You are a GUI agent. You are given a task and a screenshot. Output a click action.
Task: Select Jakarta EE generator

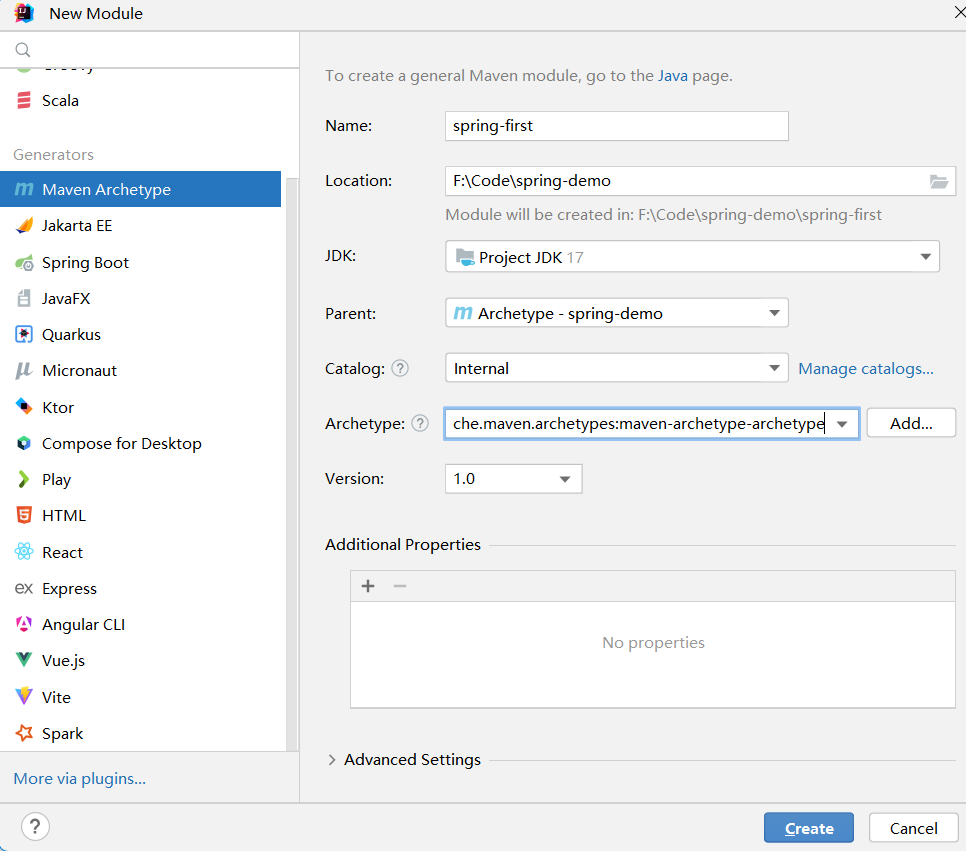[140, 226]
